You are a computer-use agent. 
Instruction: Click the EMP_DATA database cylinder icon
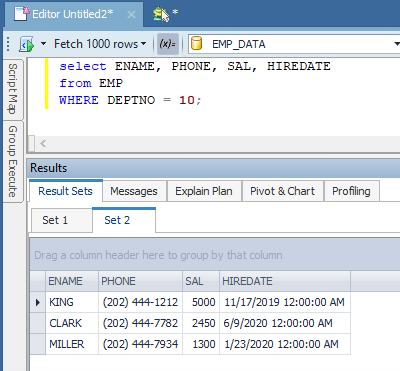click(x=197, y=44)
